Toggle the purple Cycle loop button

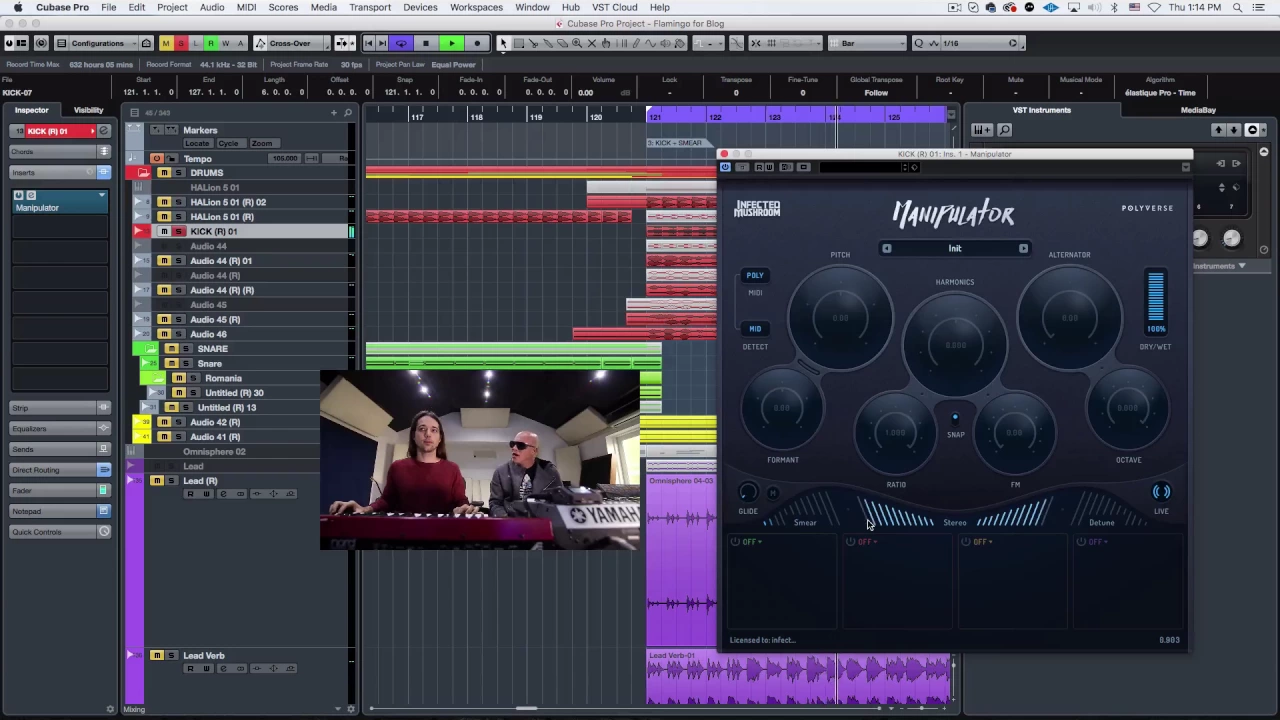point(401,43)
